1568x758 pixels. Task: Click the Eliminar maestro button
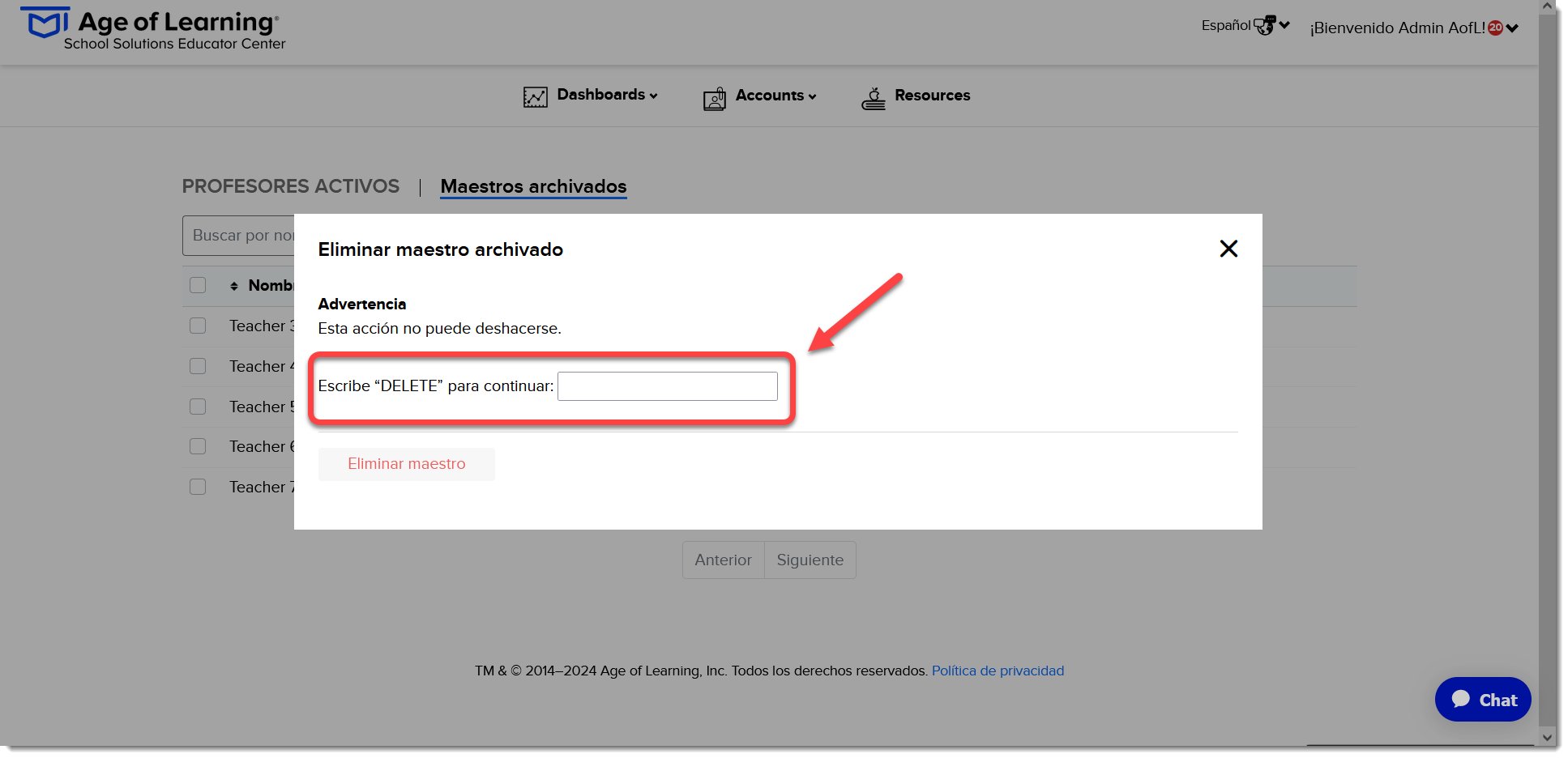(x=407, y=464)
